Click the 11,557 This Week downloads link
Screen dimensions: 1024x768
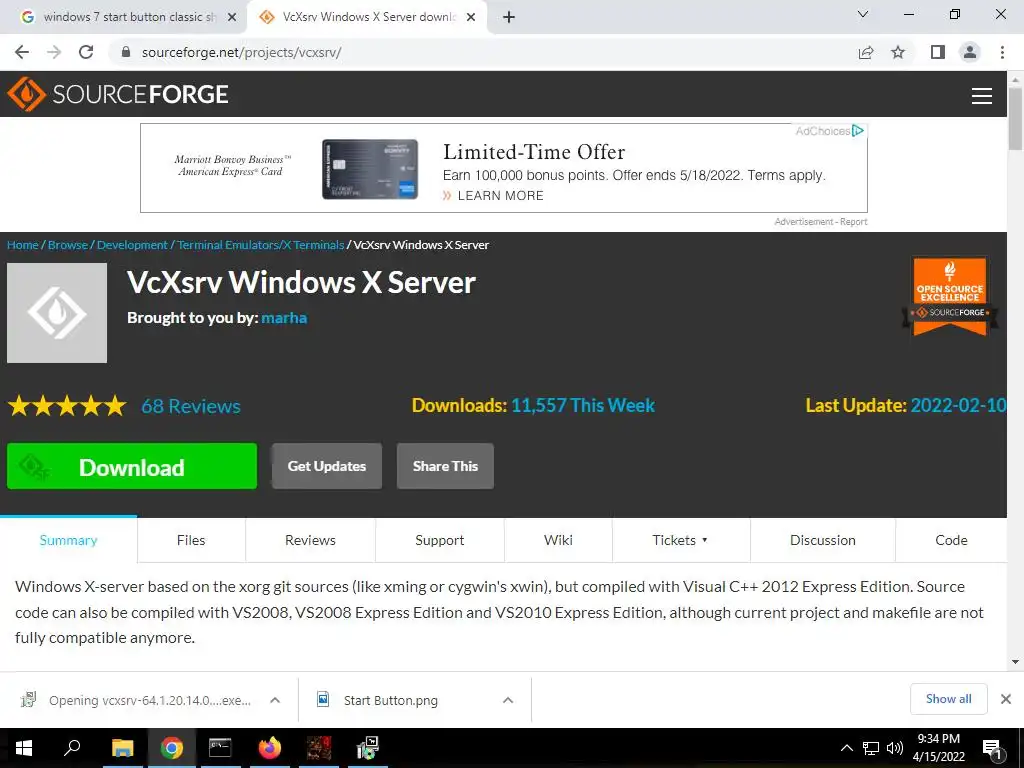coord(583,406)
